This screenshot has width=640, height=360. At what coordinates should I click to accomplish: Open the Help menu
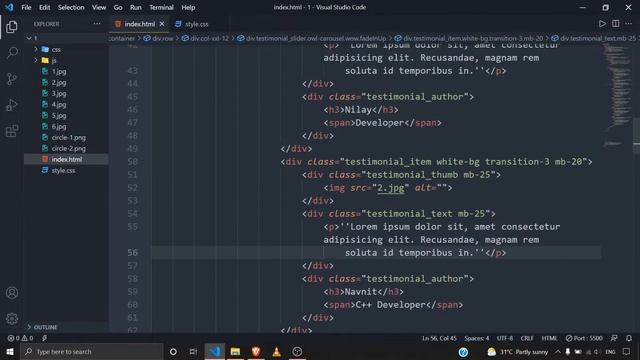coord(188,7)
